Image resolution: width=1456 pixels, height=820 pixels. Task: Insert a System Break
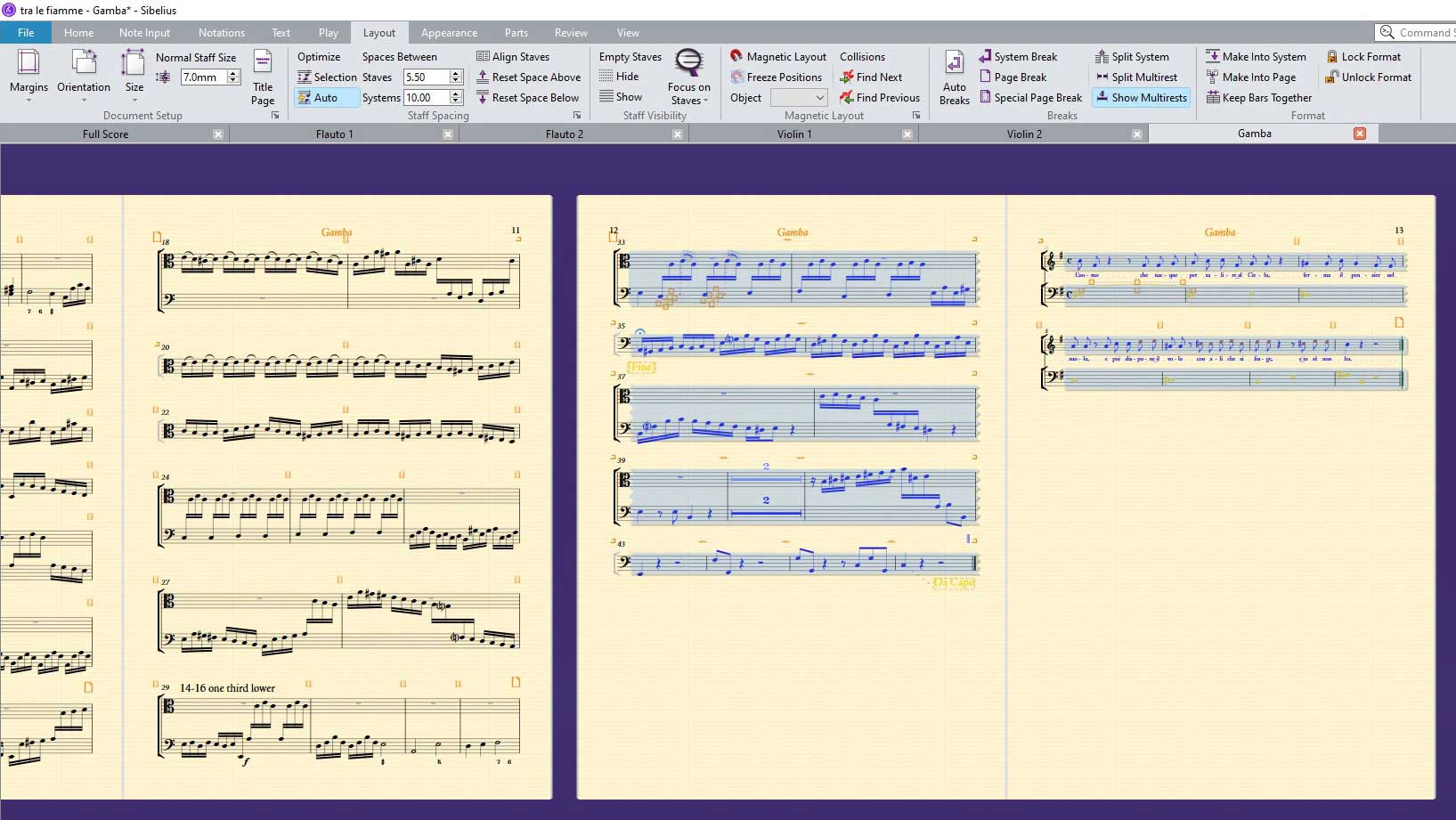click(1018, 57)
